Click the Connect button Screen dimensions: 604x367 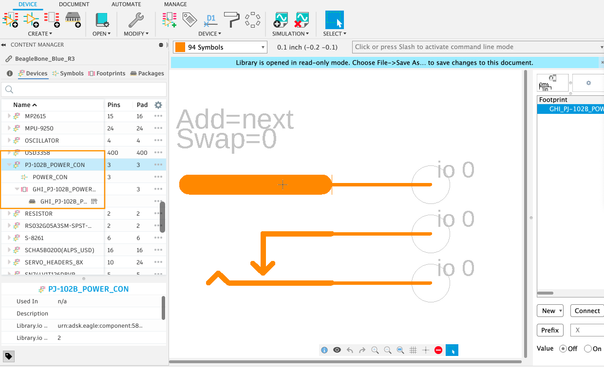point(587,310)
